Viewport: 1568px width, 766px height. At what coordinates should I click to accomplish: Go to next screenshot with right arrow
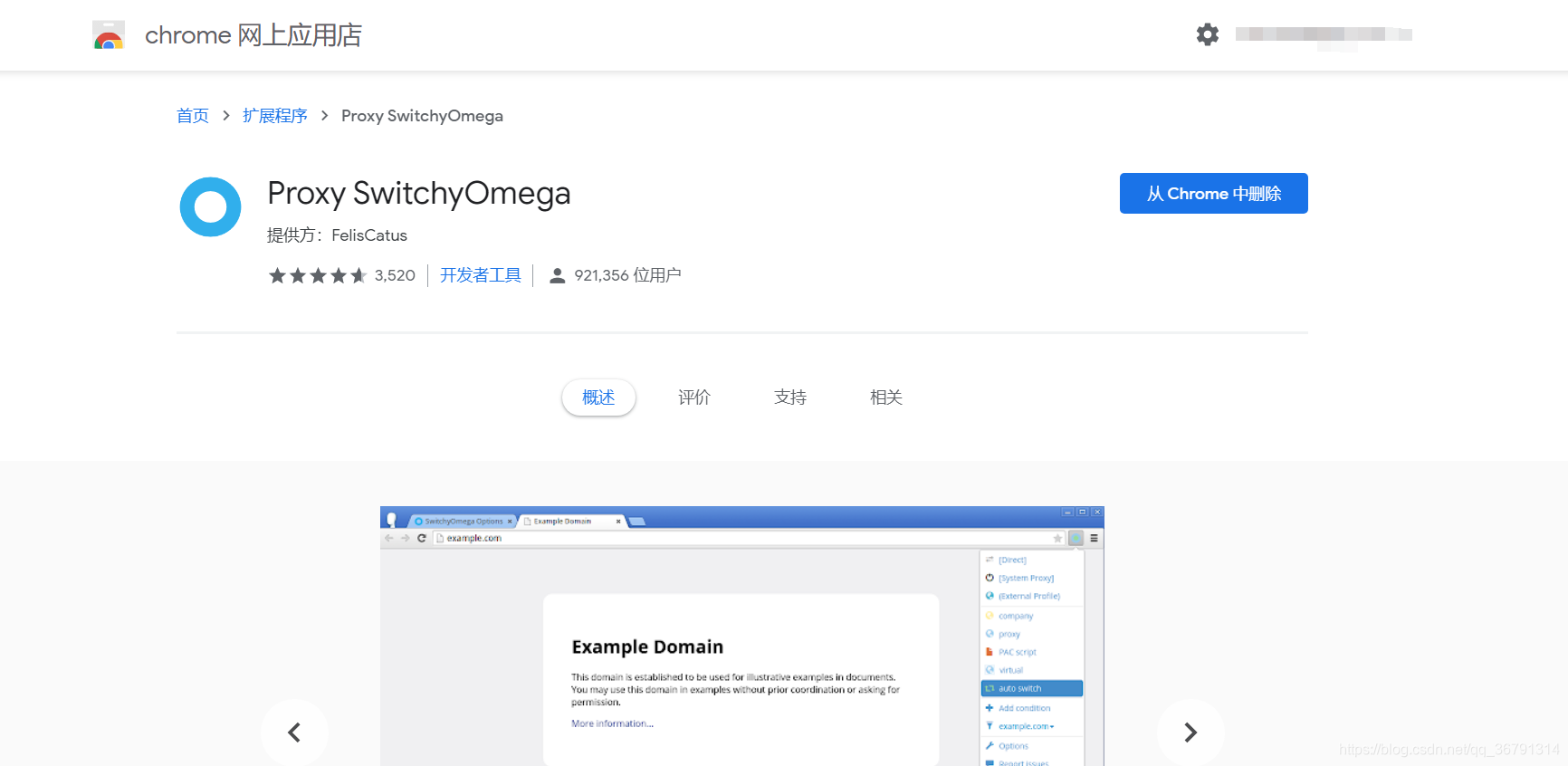1190,732
